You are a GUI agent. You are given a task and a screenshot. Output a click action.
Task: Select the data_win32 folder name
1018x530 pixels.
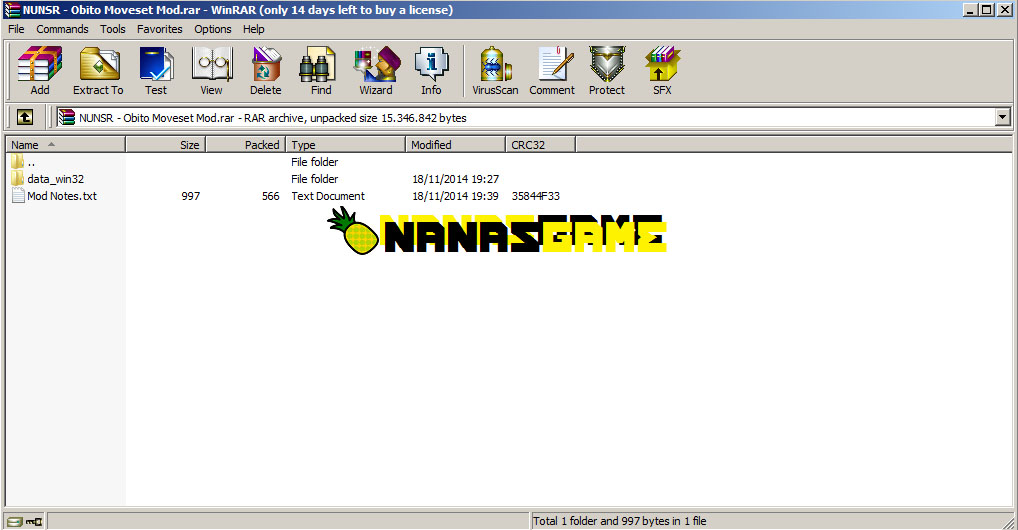tap(55, 179)
